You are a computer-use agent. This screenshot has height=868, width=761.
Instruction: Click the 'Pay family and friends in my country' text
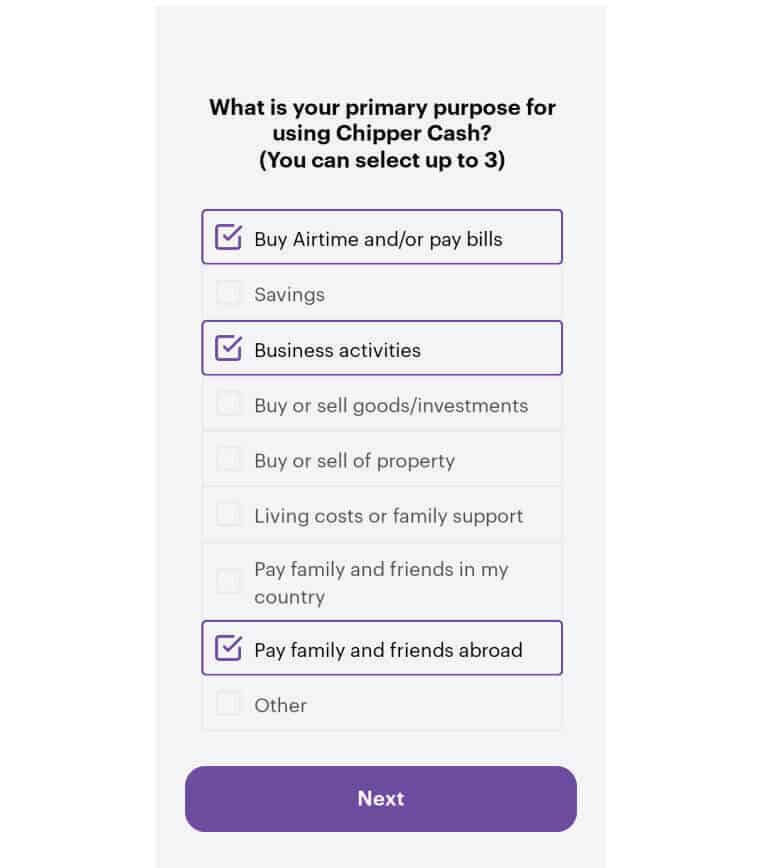pyautogui.click(x=381, y=582)
